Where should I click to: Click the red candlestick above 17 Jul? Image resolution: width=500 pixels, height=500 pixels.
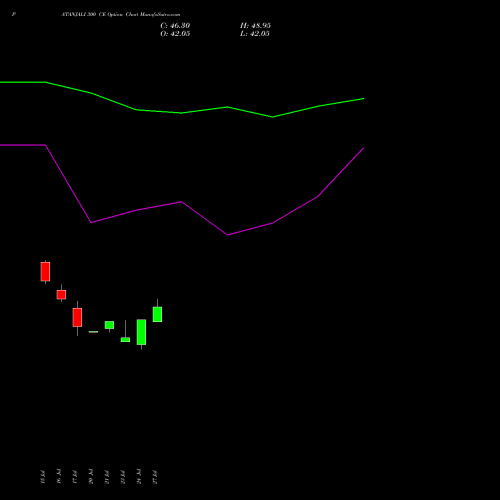[x=77, y=317]
